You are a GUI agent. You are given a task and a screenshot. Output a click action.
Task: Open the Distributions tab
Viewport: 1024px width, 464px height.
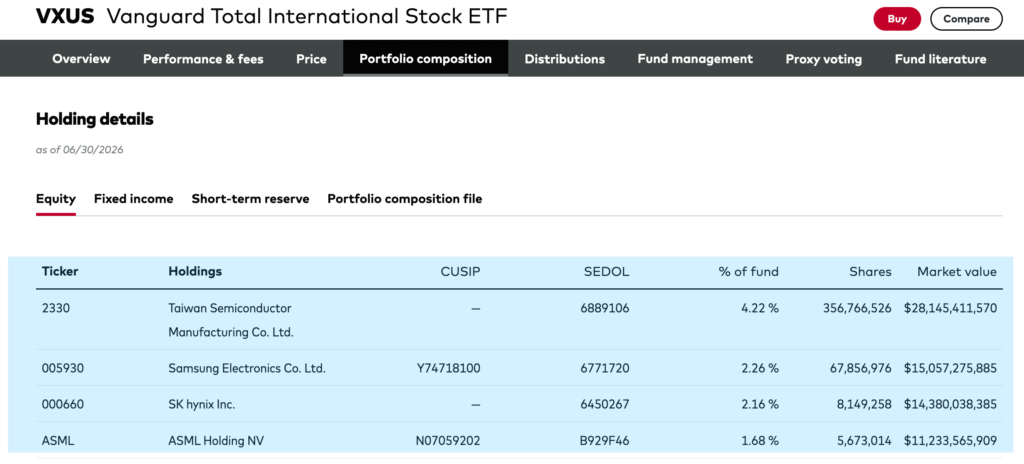pyautogui.click(x=565, y=59)
